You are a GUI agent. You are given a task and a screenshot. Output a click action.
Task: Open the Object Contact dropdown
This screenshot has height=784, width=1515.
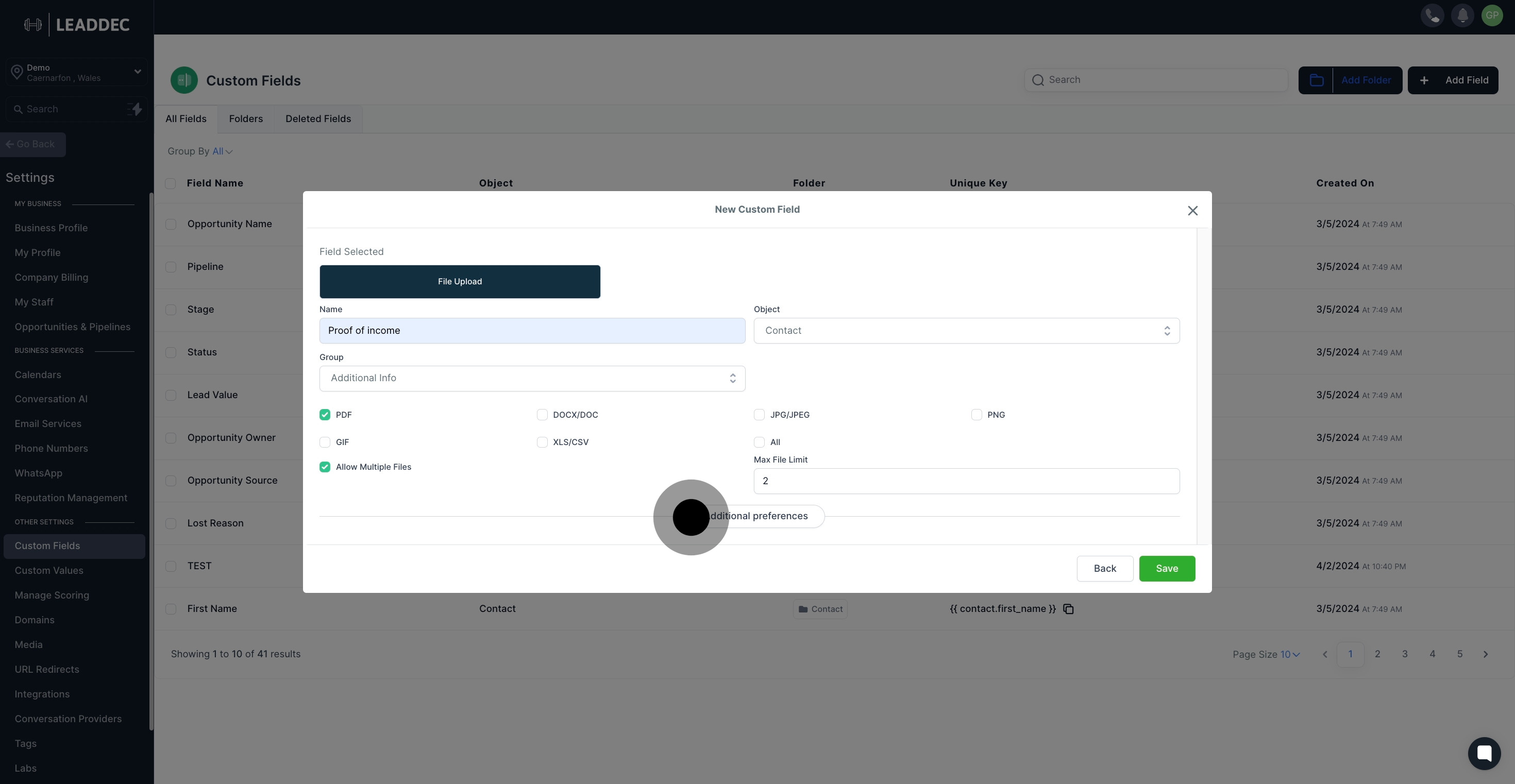click(966, 331)
